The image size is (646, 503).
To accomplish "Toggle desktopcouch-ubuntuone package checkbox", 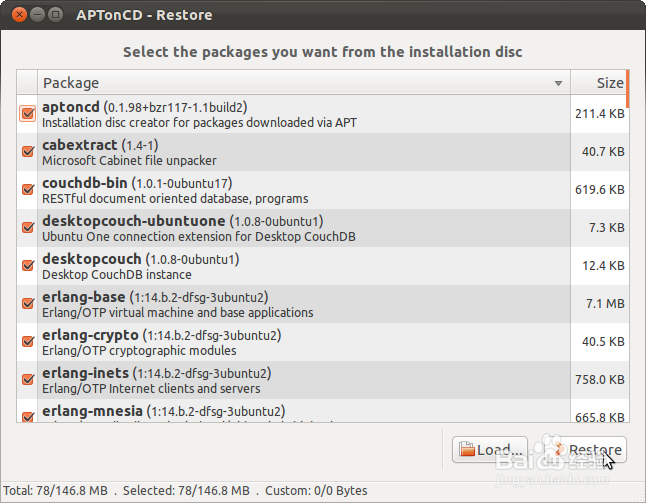I will [27, 228].
